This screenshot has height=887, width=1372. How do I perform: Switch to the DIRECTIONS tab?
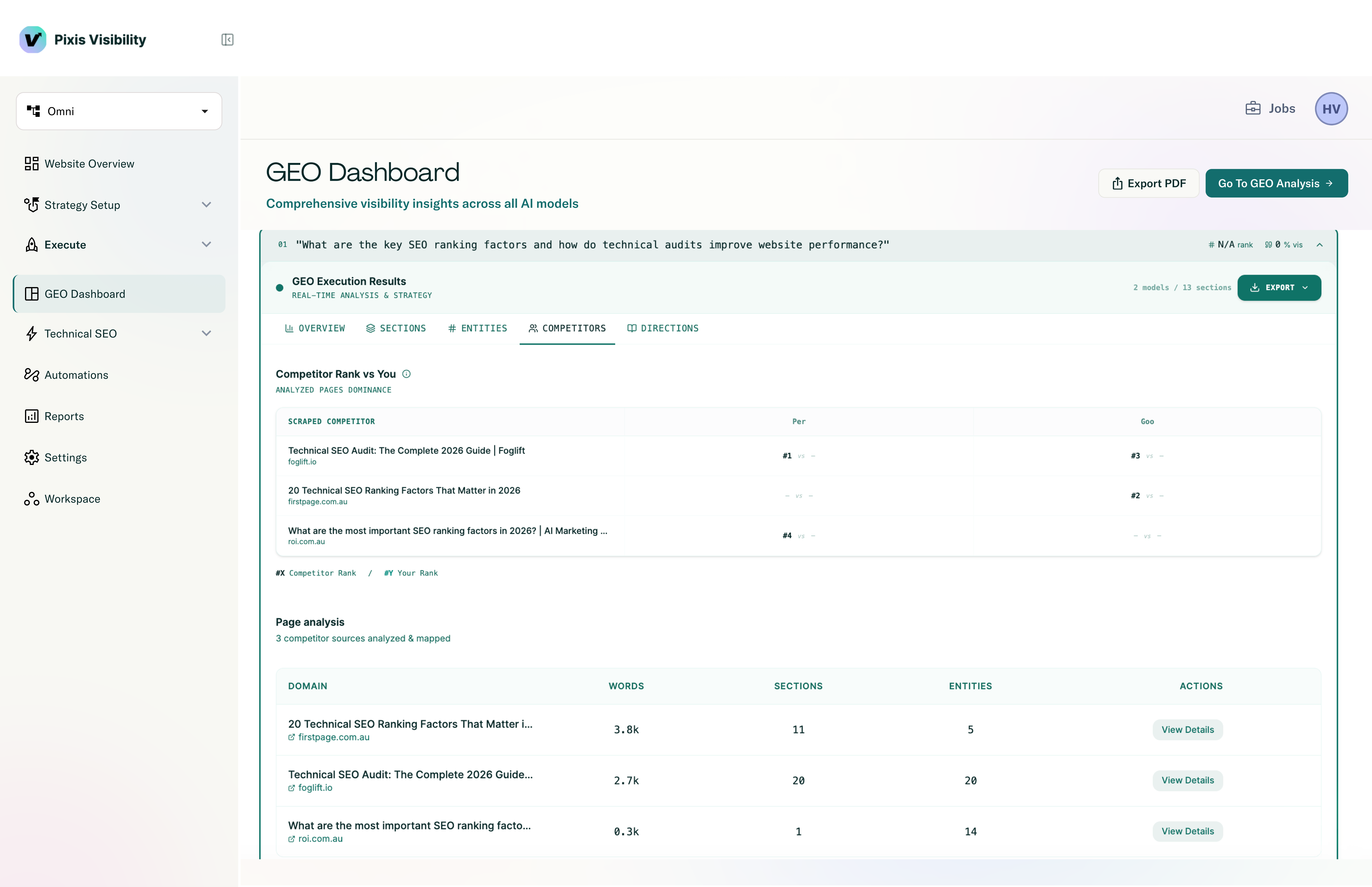pos(663,328)
